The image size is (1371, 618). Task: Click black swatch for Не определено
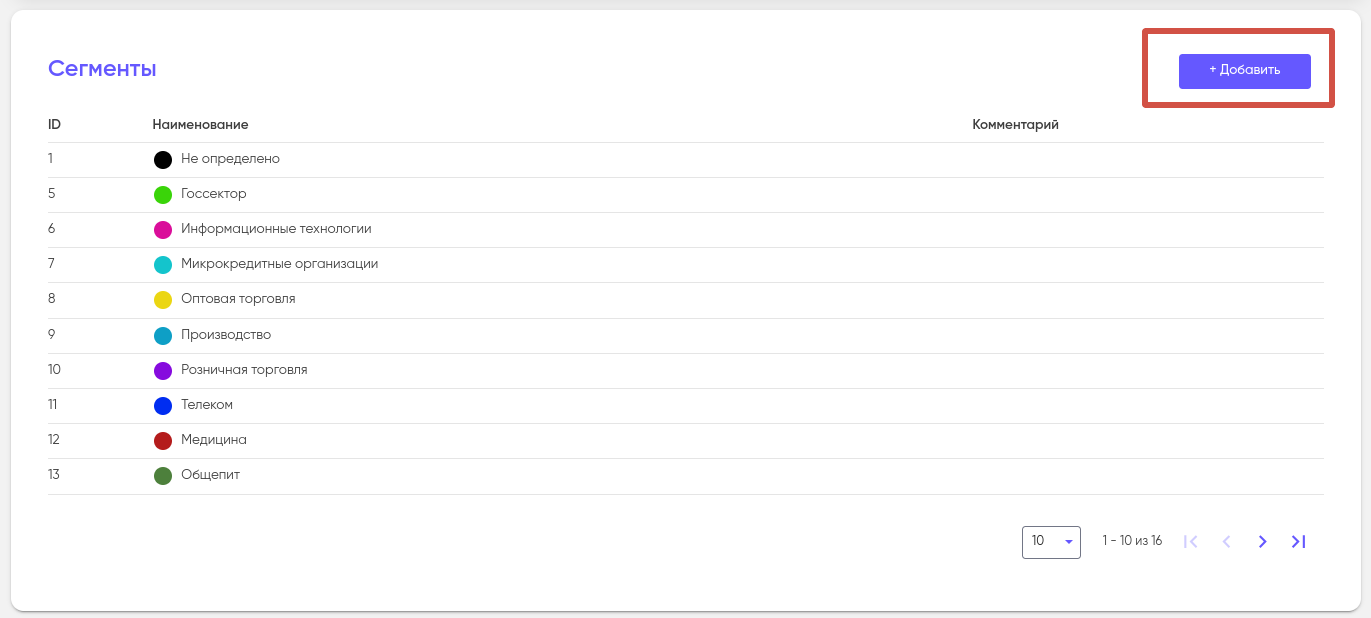[x=163, y=160]
